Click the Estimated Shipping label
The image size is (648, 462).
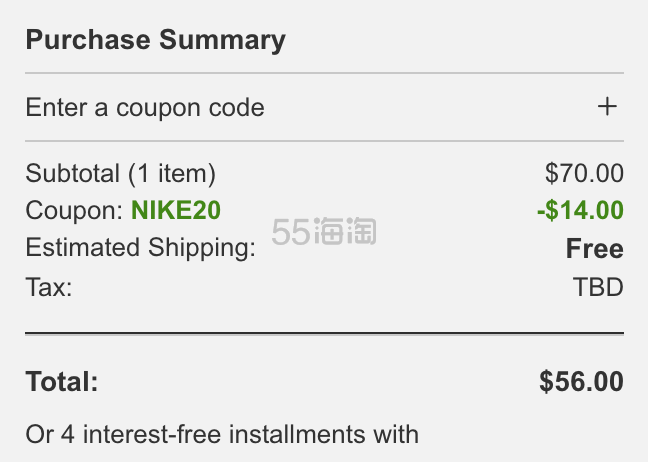141,249
